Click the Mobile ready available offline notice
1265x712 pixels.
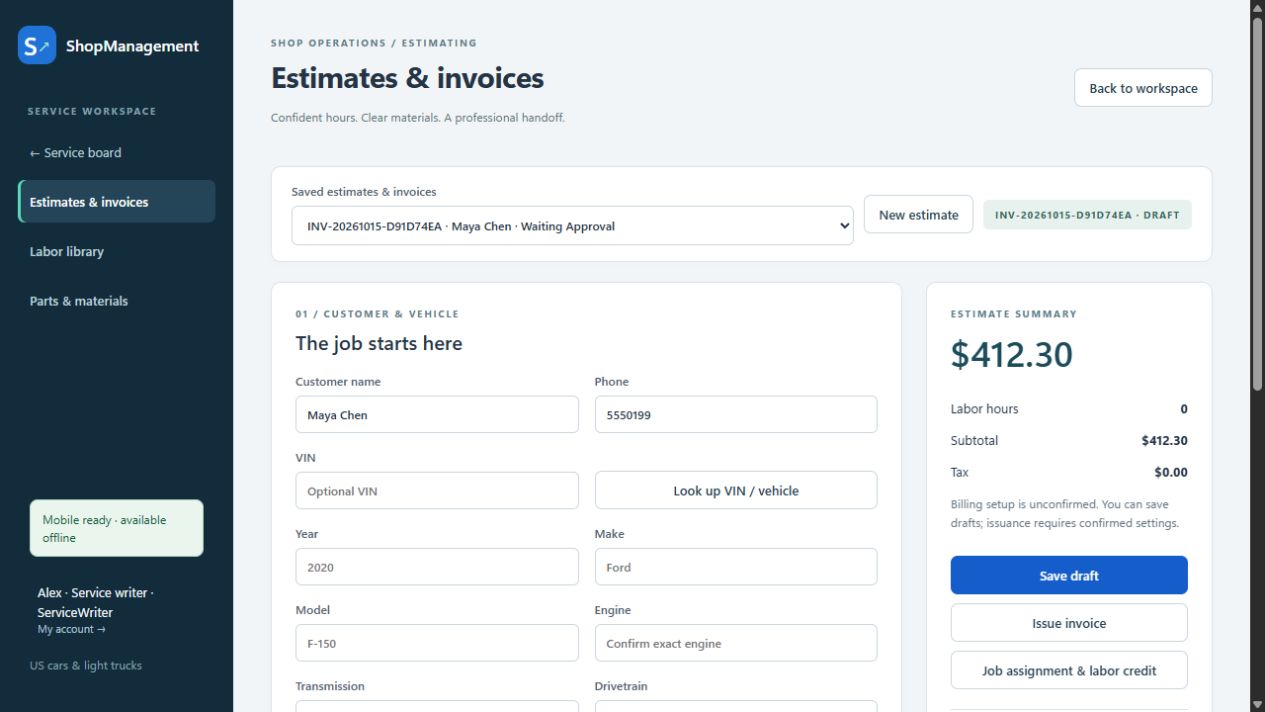(x=117, y=528)
